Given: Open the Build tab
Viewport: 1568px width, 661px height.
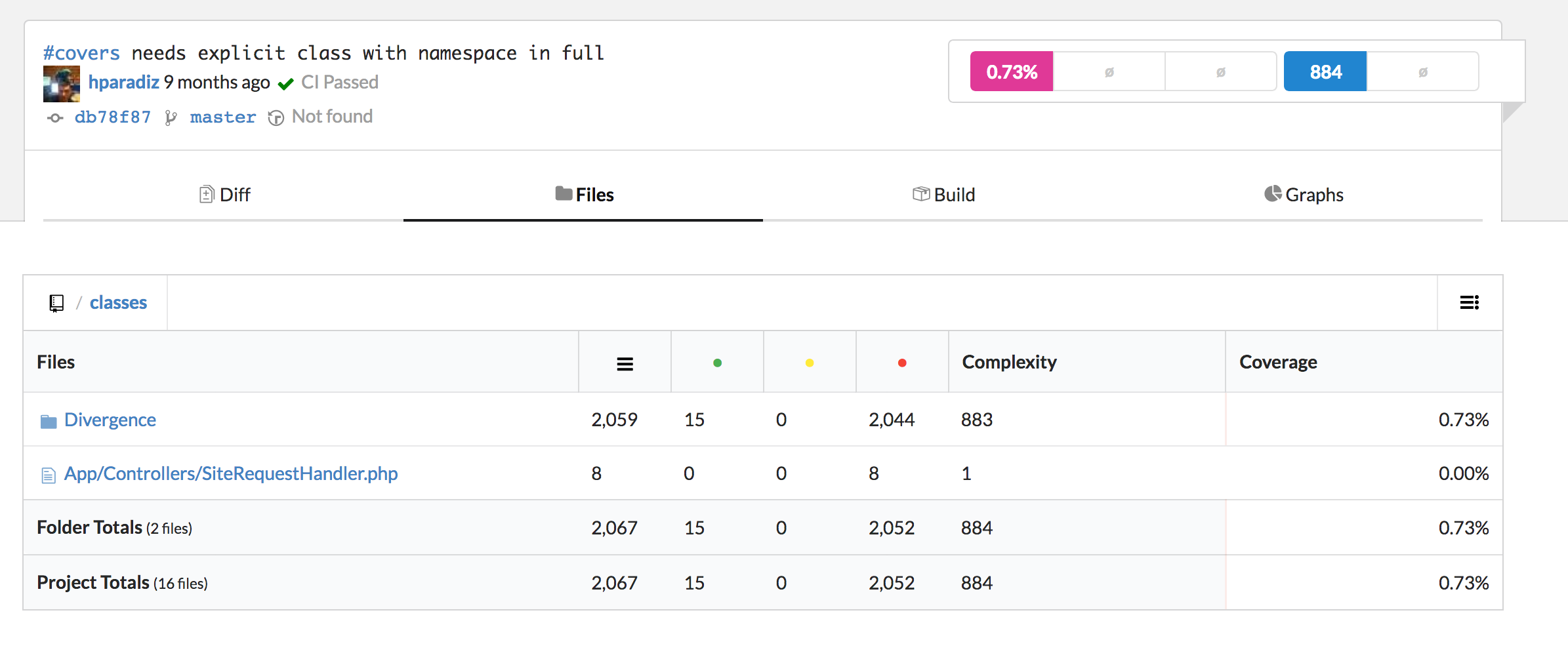Looking at the screenshot, I should coord(943,195).
